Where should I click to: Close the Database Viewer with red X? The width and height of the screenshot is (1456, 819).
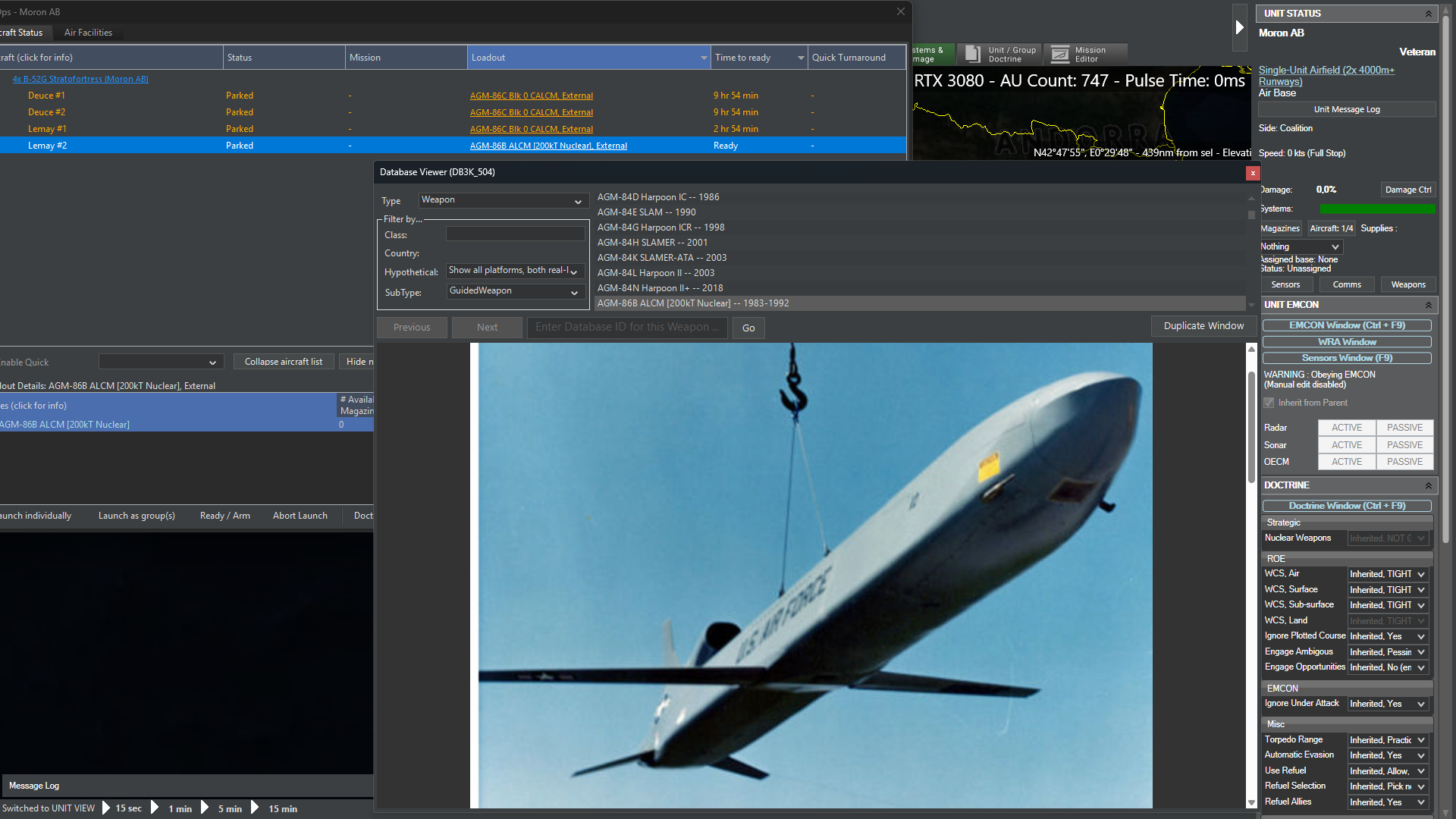tap(1252, 173)
